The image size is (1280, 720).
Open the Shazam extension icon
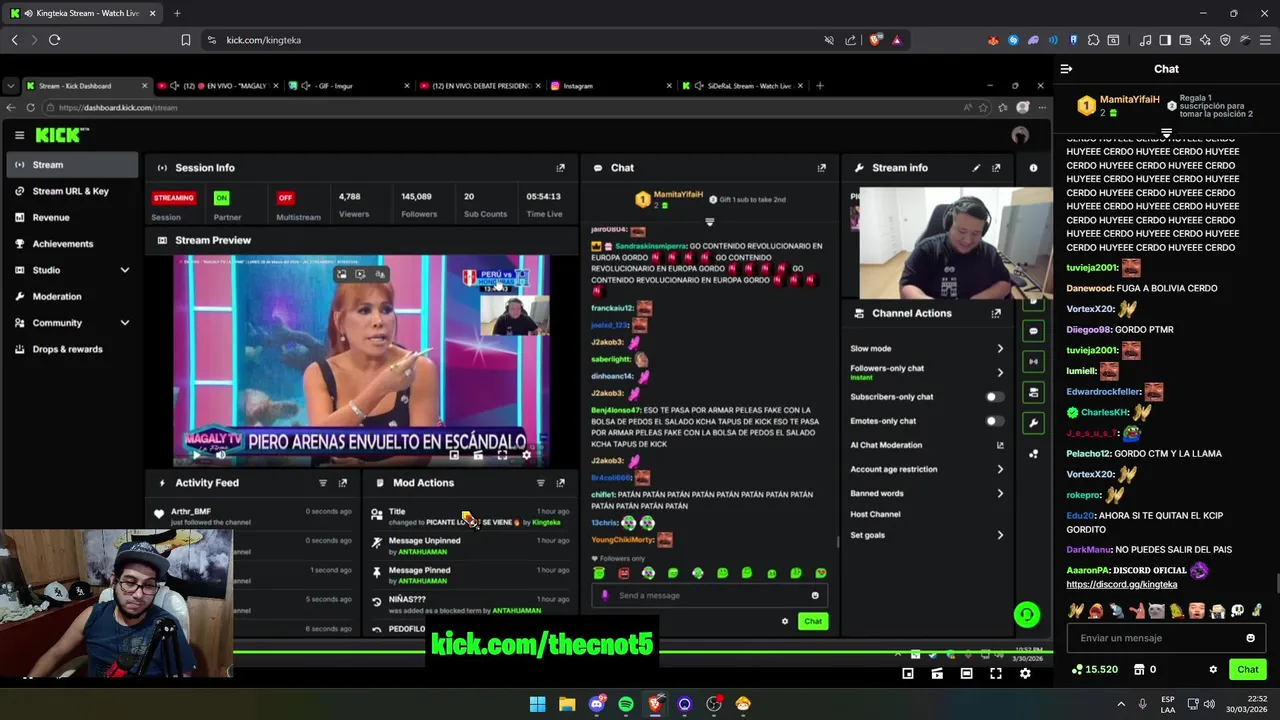pyautogui.click(x=1013, y=40)
